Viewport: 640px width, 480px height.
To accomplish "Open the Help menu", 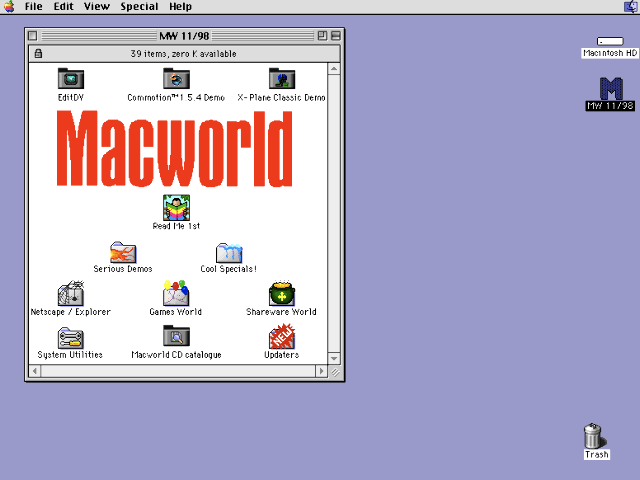I will click(180, 7).
